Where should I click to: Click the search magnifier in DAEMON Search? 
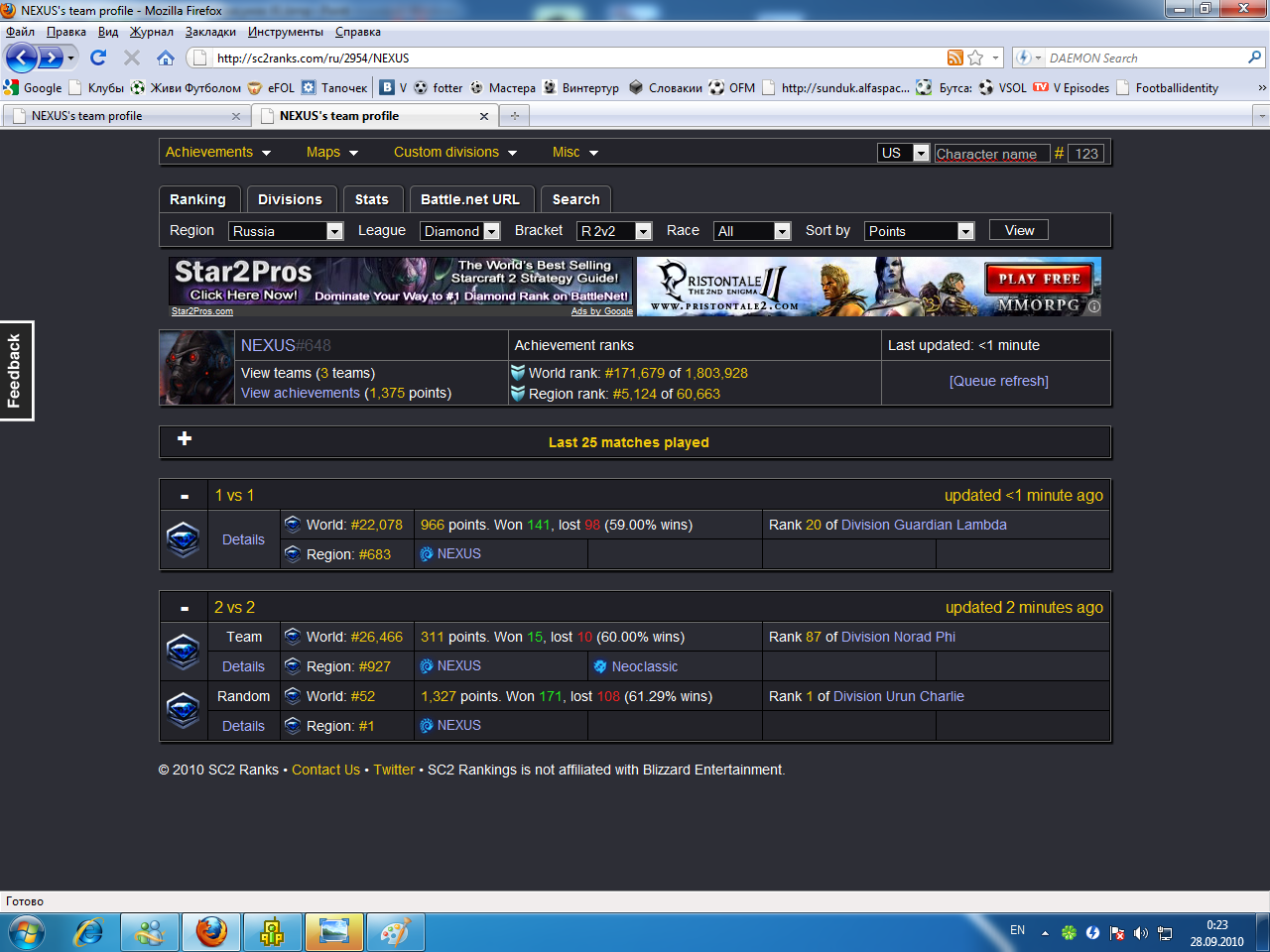[x=1254, y=58]
